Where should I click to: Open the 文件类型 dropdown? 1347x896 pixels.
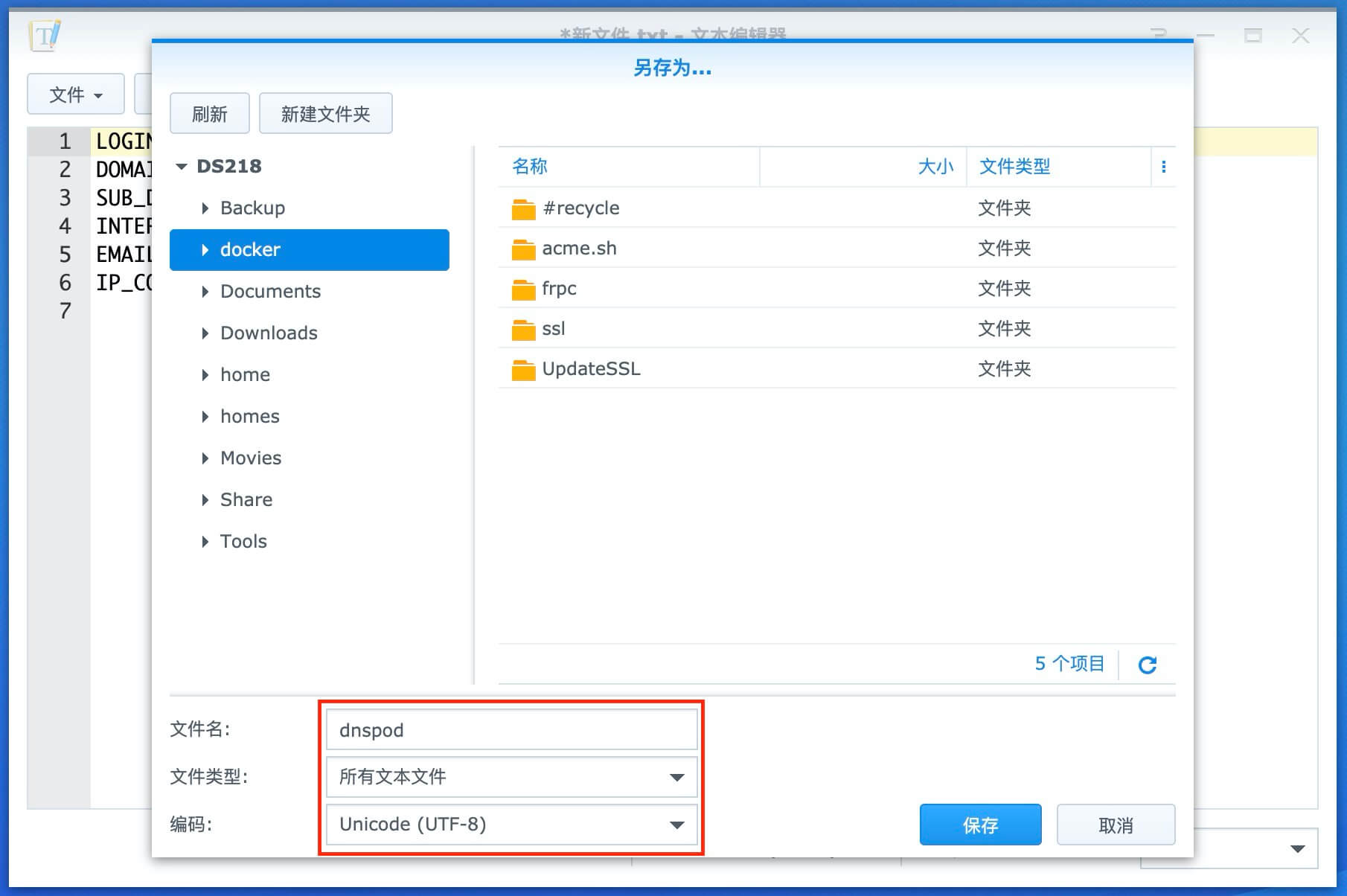coord(511,777)
